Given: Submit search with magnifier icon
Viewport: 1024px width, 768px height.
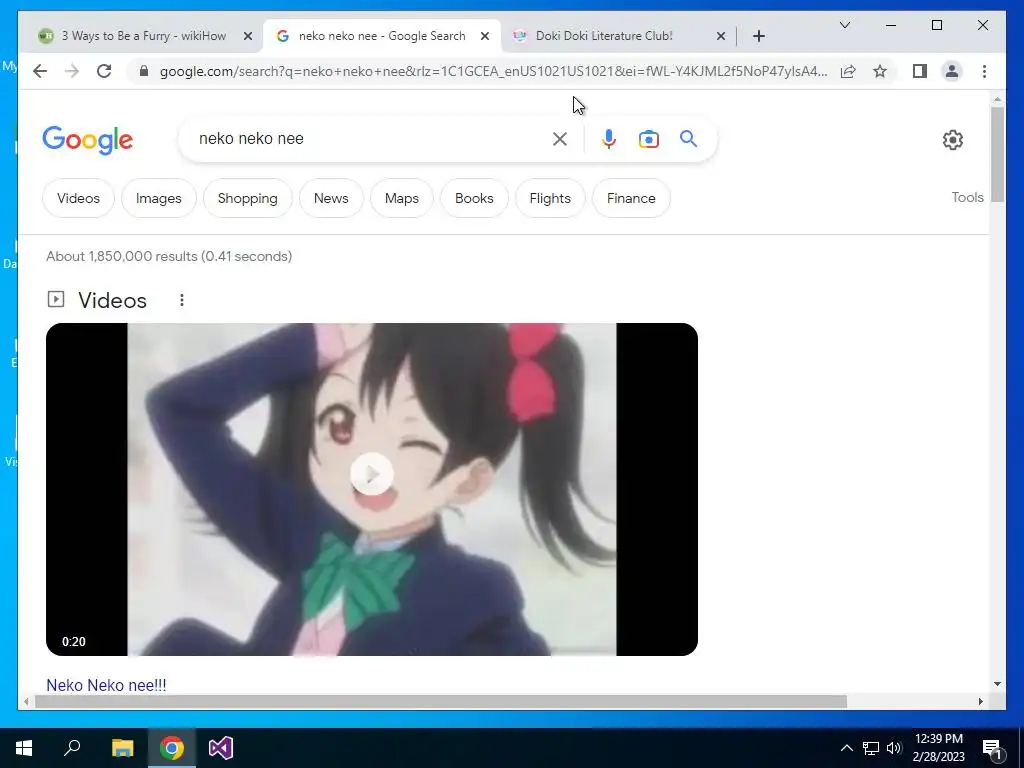Looking at the screenshot, I should coord(688,138).
